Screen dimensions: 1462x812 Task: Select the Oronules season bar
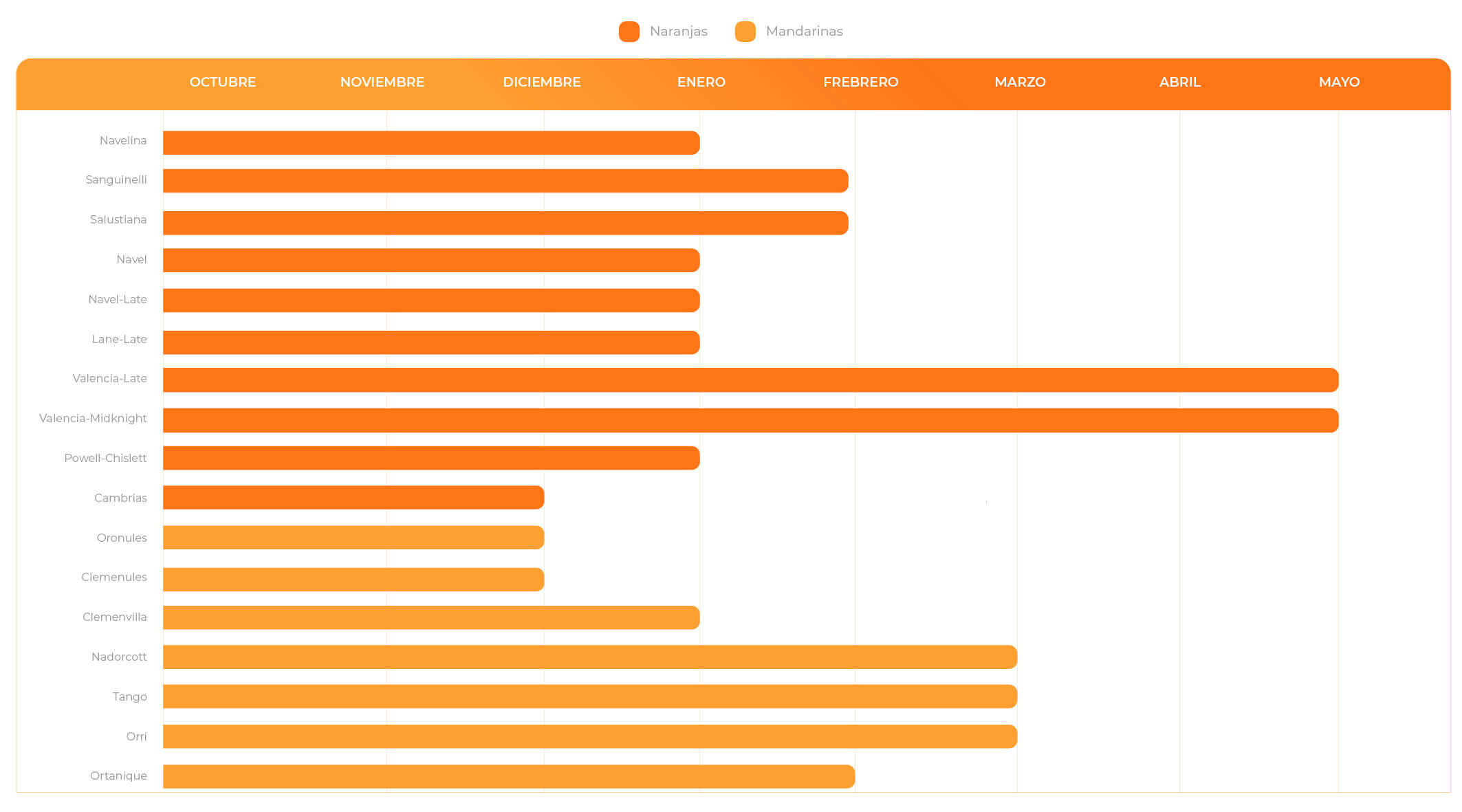click(x=353, y=538)
